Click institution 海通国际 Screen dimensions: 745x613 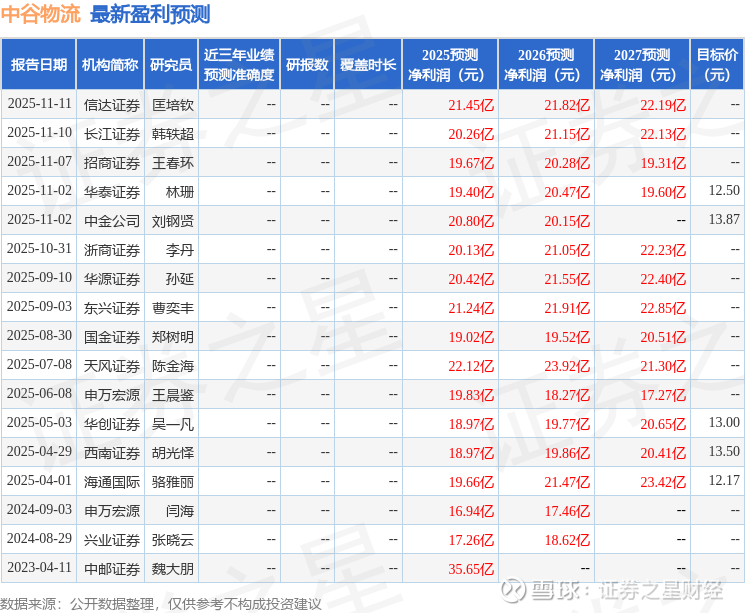[x=112, y=482]
